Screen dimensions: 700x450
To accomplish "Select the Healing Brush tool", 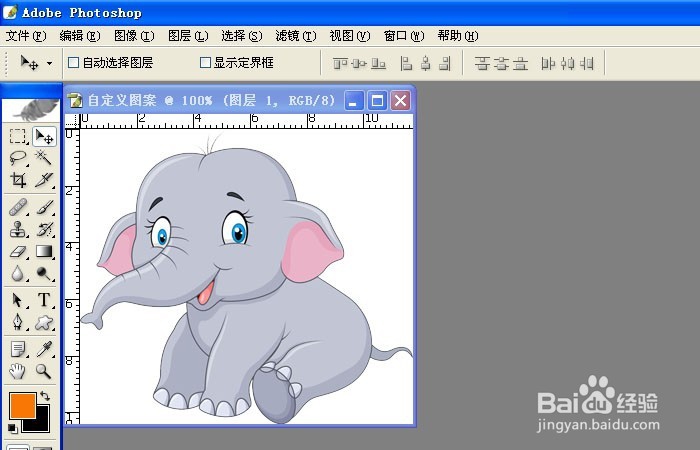I will tap(18, 207).
